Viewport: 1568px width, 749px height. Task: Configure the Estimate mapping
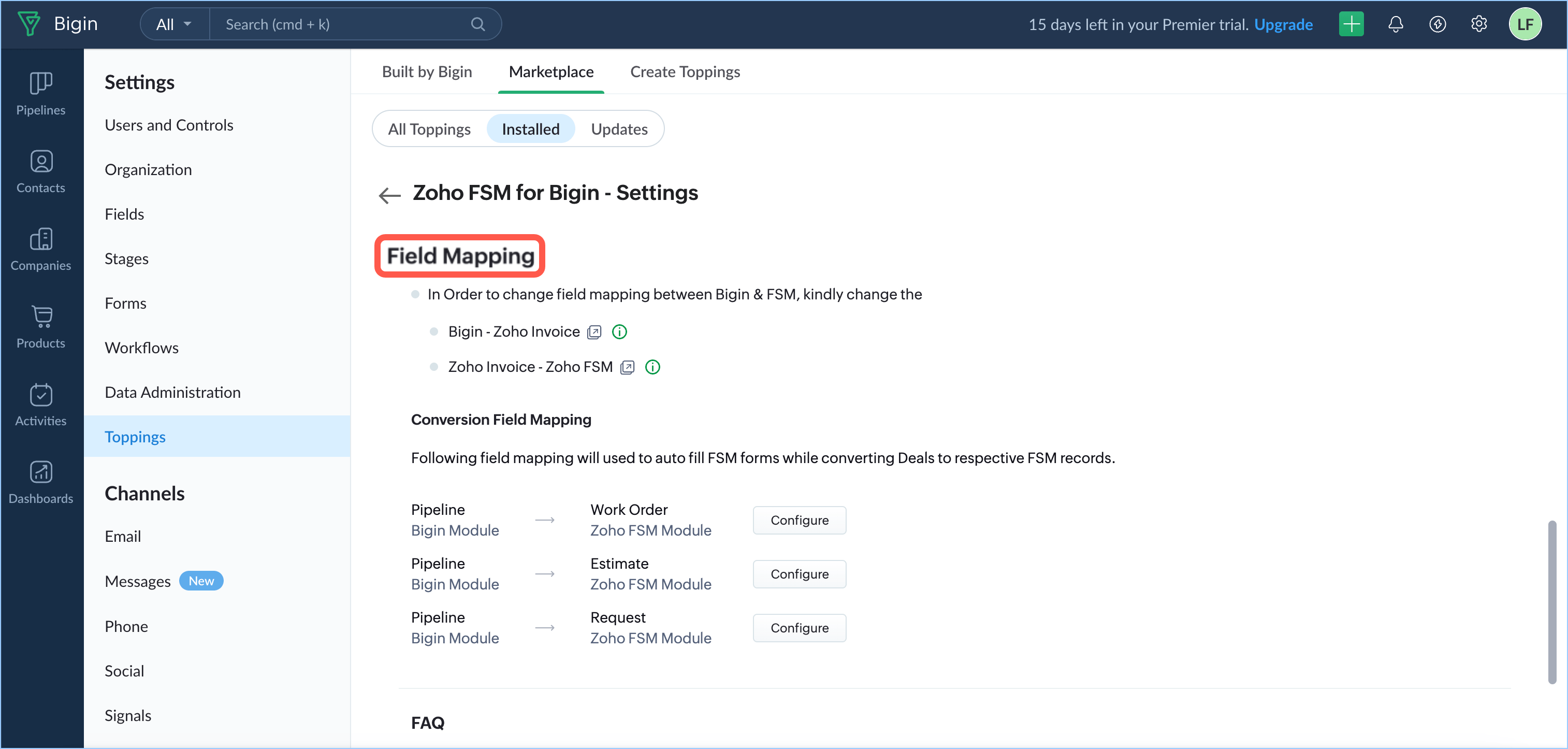point(799,574)
